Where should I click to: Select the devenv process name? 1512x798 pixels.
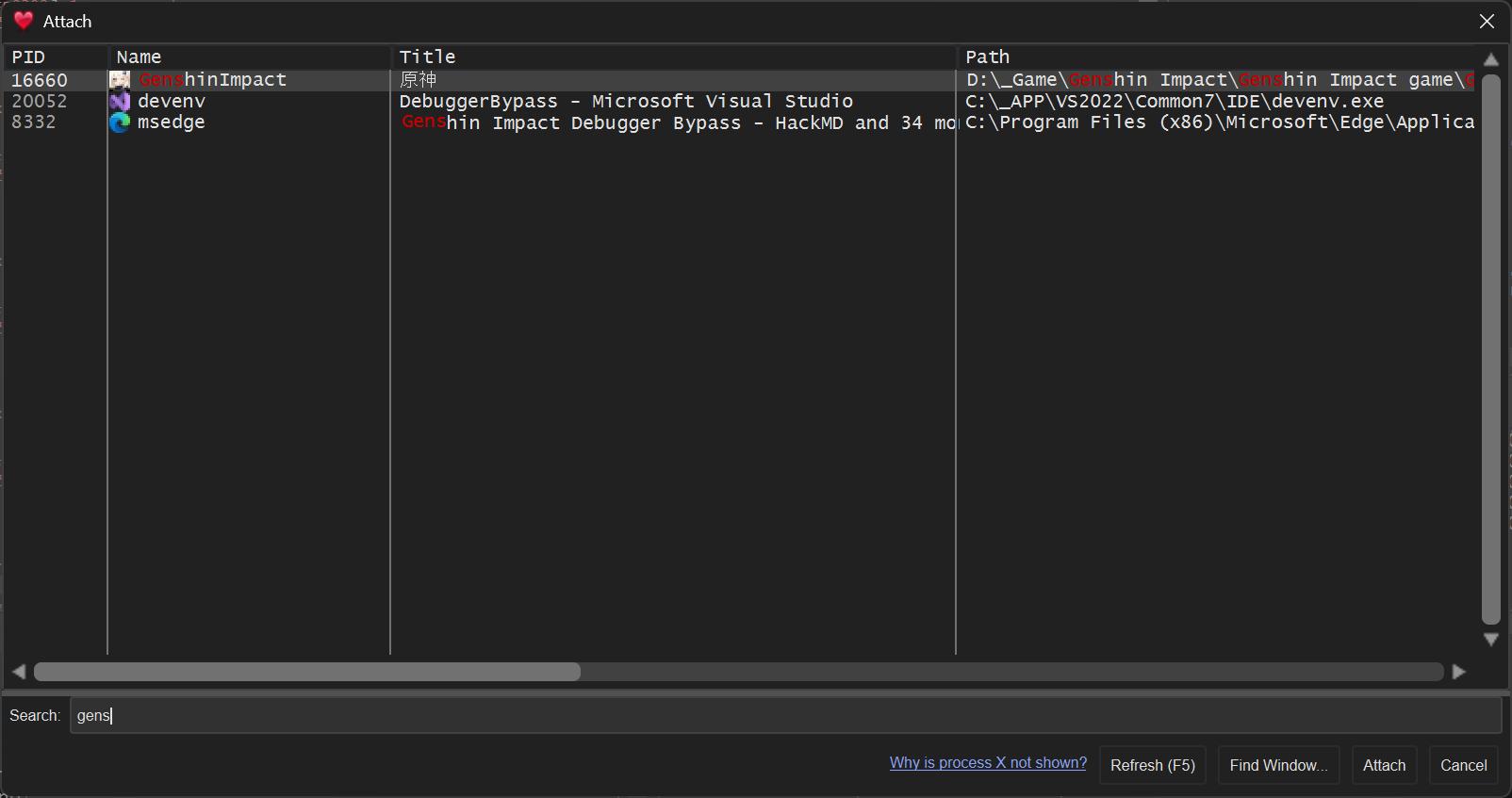coord(172,101)
